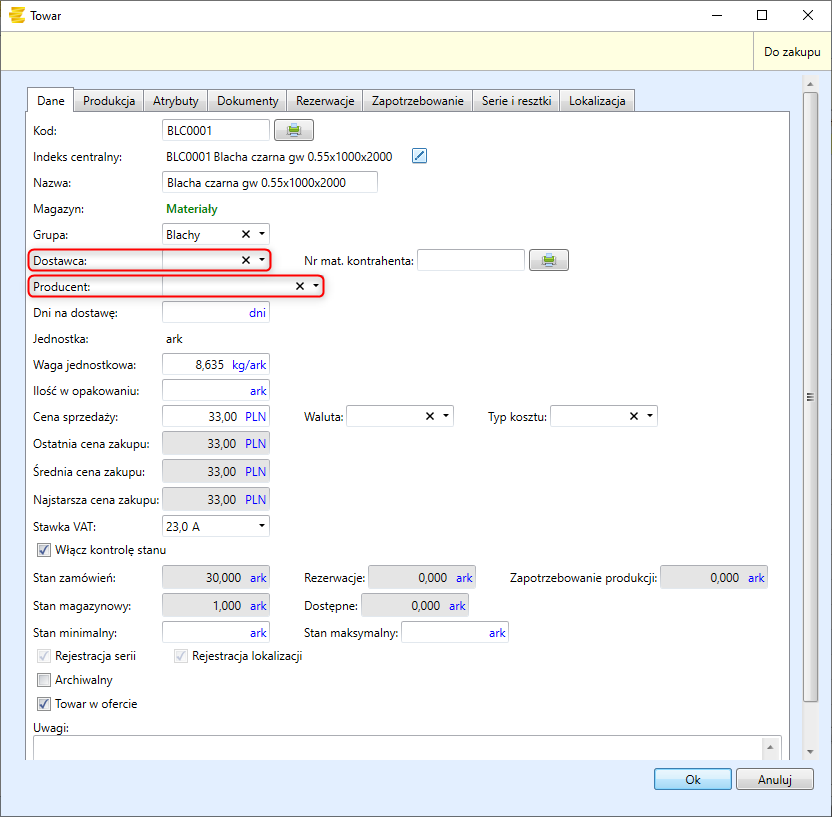Expand the Stawka VAT dropdown
The height and width of the screenshot is (817, 832).
pos(262,525)
